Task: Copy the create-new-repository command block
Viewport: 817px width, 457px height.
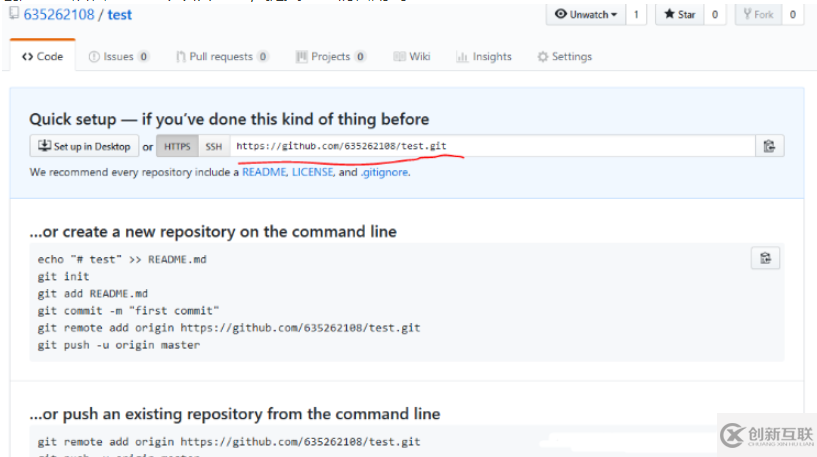Action: click(765, 258)
